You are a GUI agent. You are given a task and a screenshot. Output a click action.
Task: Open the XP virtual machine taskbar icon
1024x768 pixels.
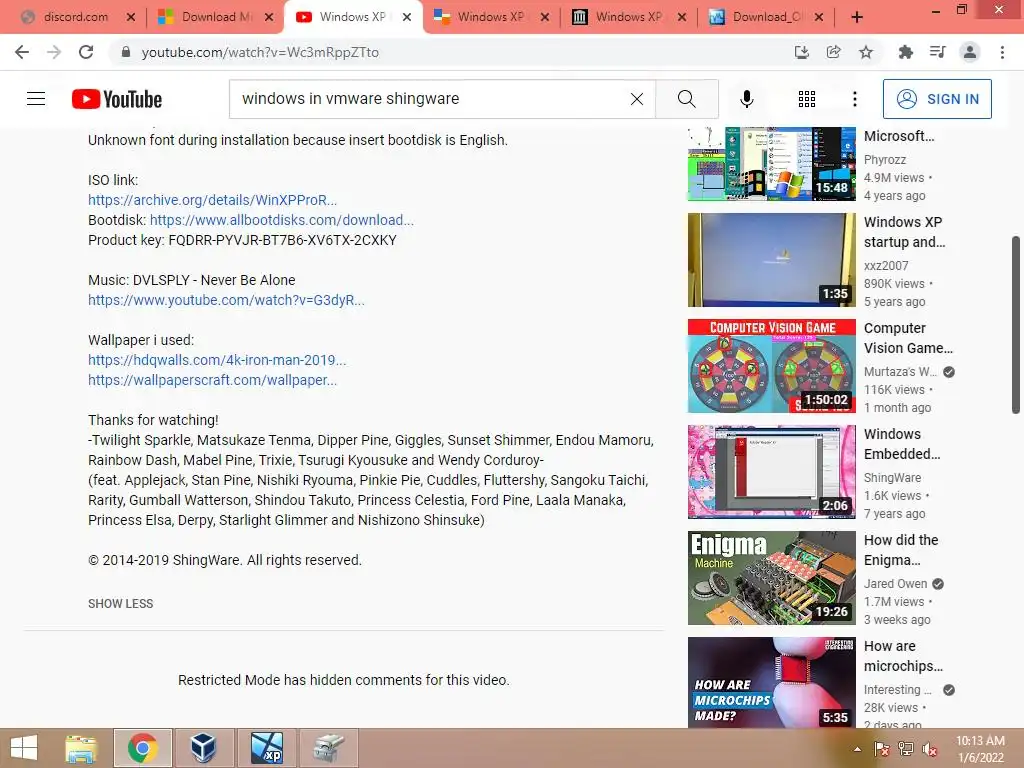click(x=266, y=748)
